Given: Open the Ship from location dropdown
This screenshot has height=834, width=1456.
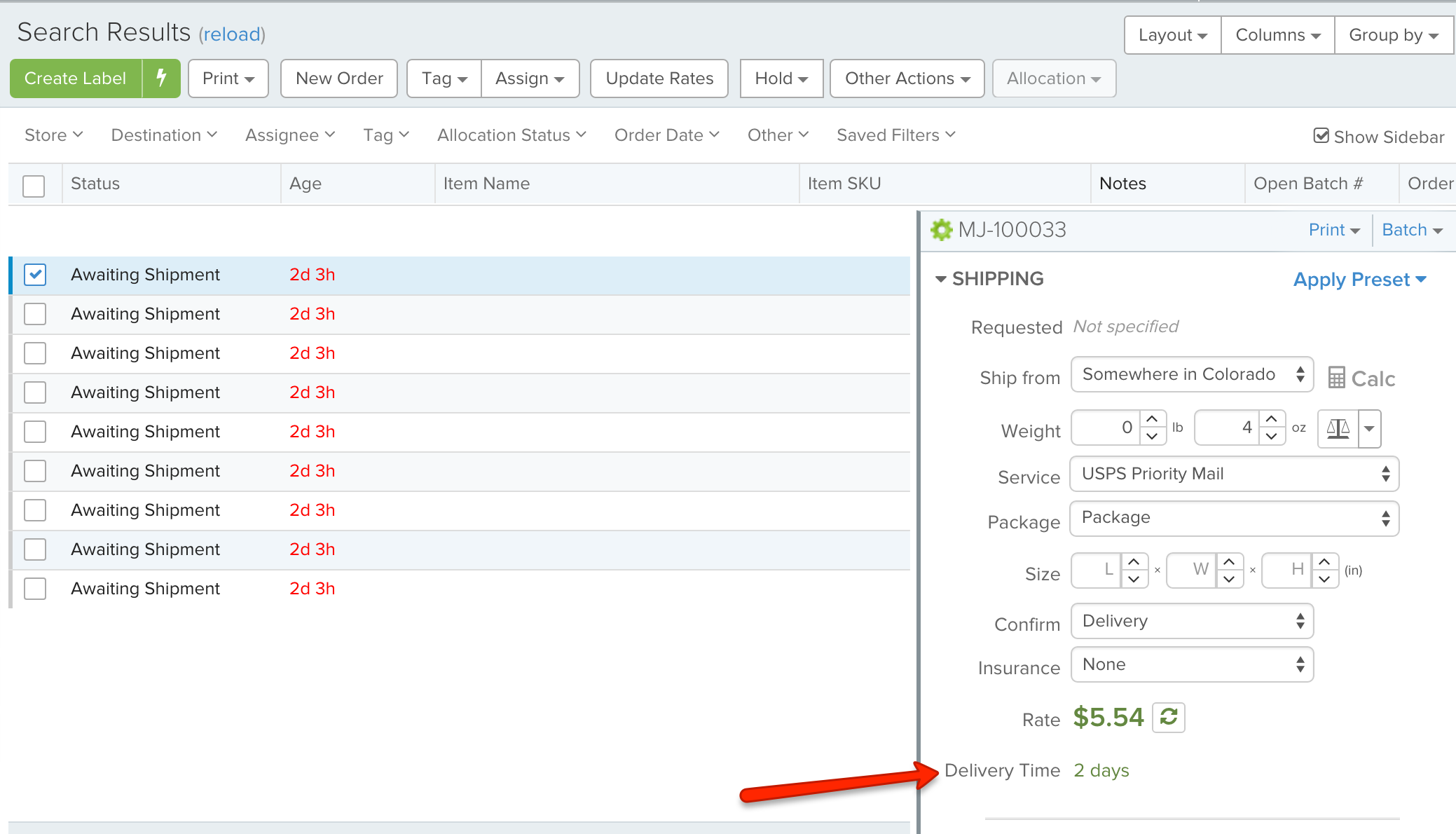Looking at the screenshot, I should (1191, 375).
